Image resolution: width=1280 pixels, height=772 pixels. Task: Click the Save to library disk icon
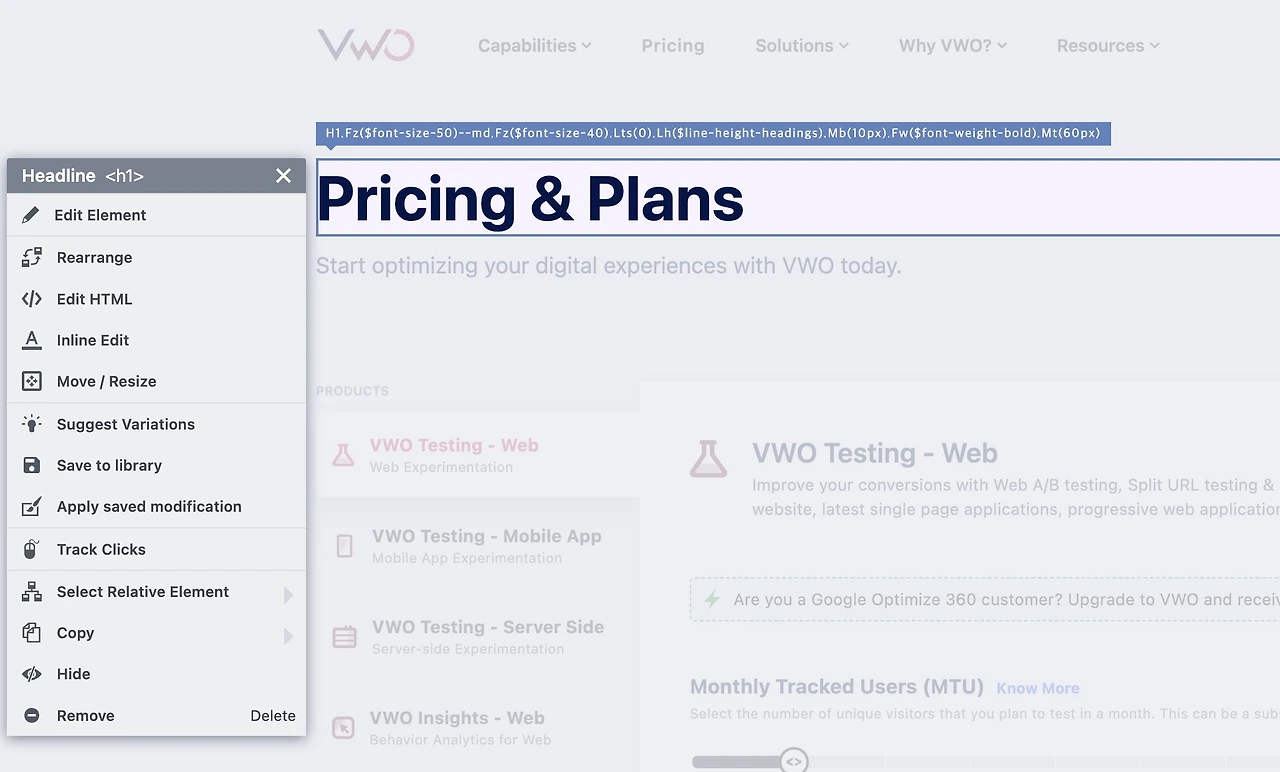click(32, 465)
